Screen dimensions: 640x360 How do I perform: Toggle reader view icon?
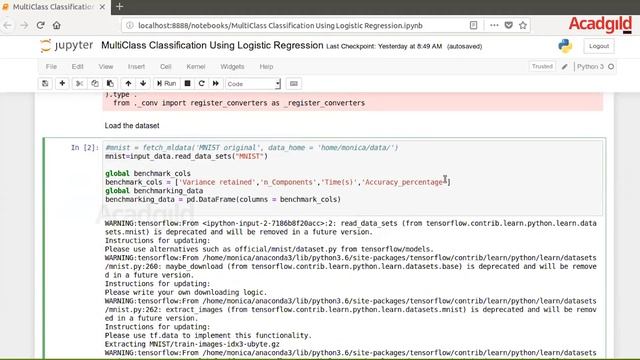click(473, 25)
